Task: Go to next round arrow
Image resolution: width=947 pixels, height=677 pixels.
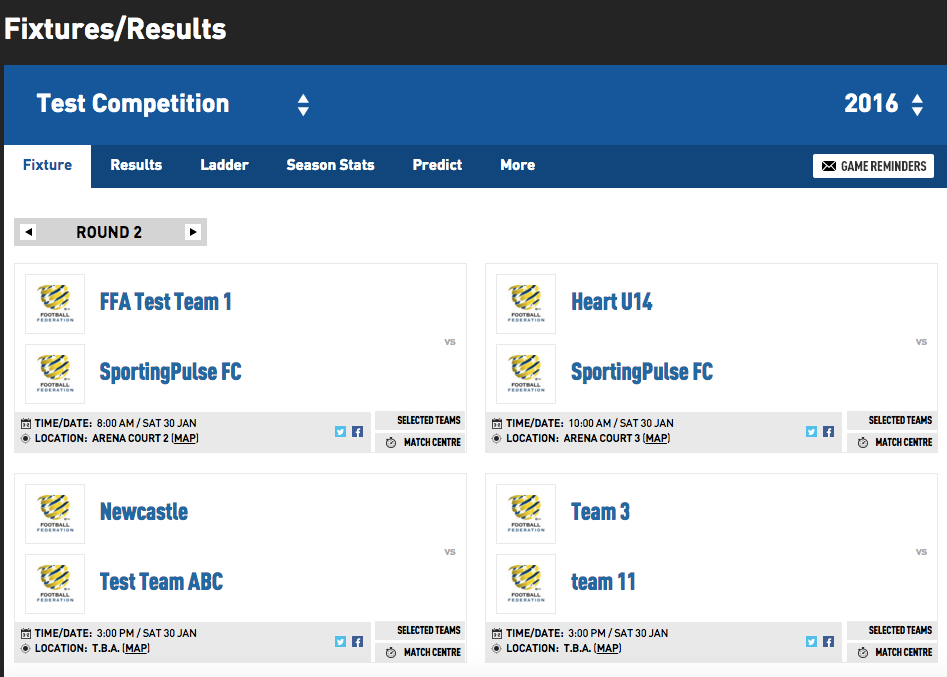Action: (193, 232)
